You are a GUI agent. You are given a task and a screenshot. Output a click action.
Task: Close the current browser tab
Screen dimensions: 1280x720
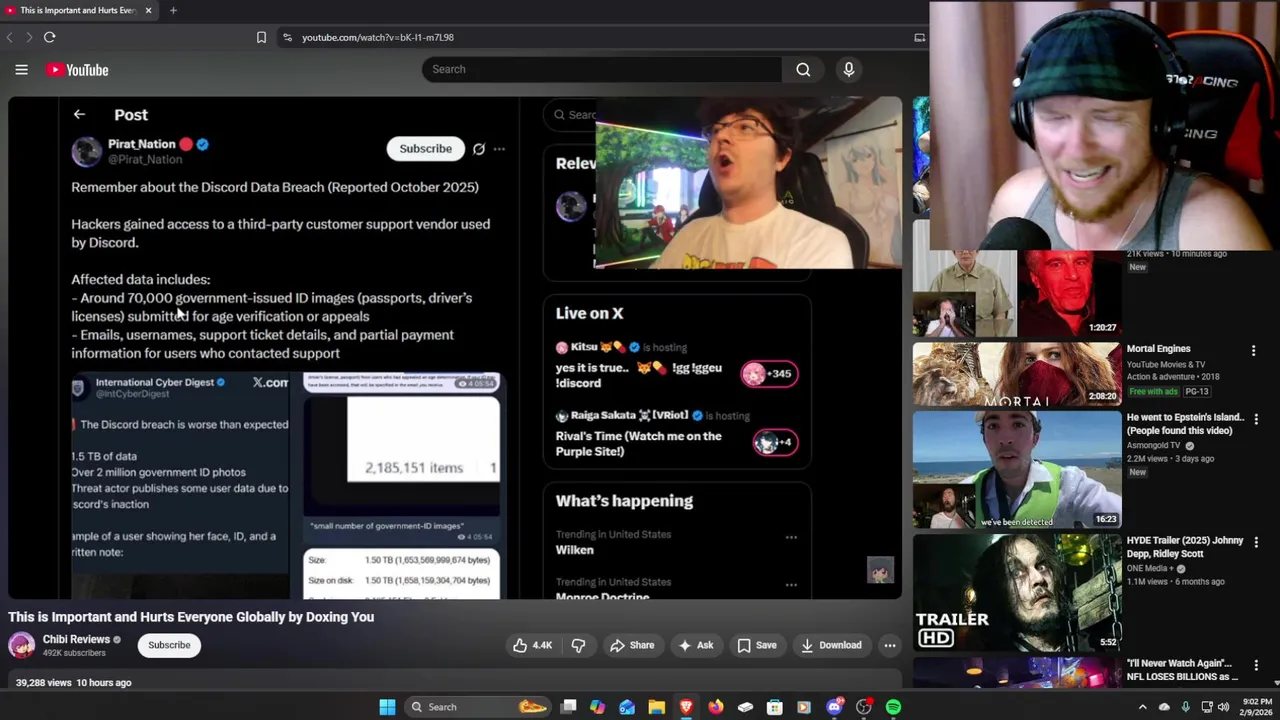click(148, 10)
